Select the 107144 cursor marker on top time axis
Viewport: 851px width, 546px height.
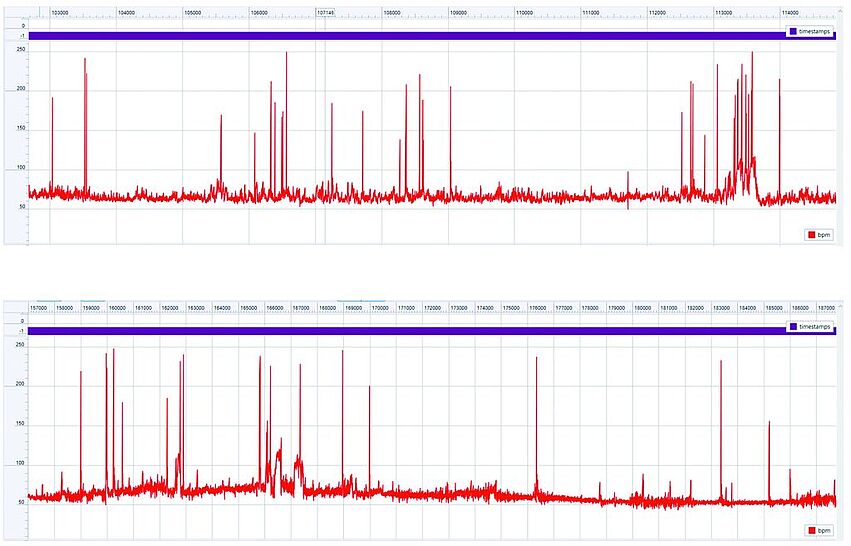pyautogui.click(x=325, y=13)
